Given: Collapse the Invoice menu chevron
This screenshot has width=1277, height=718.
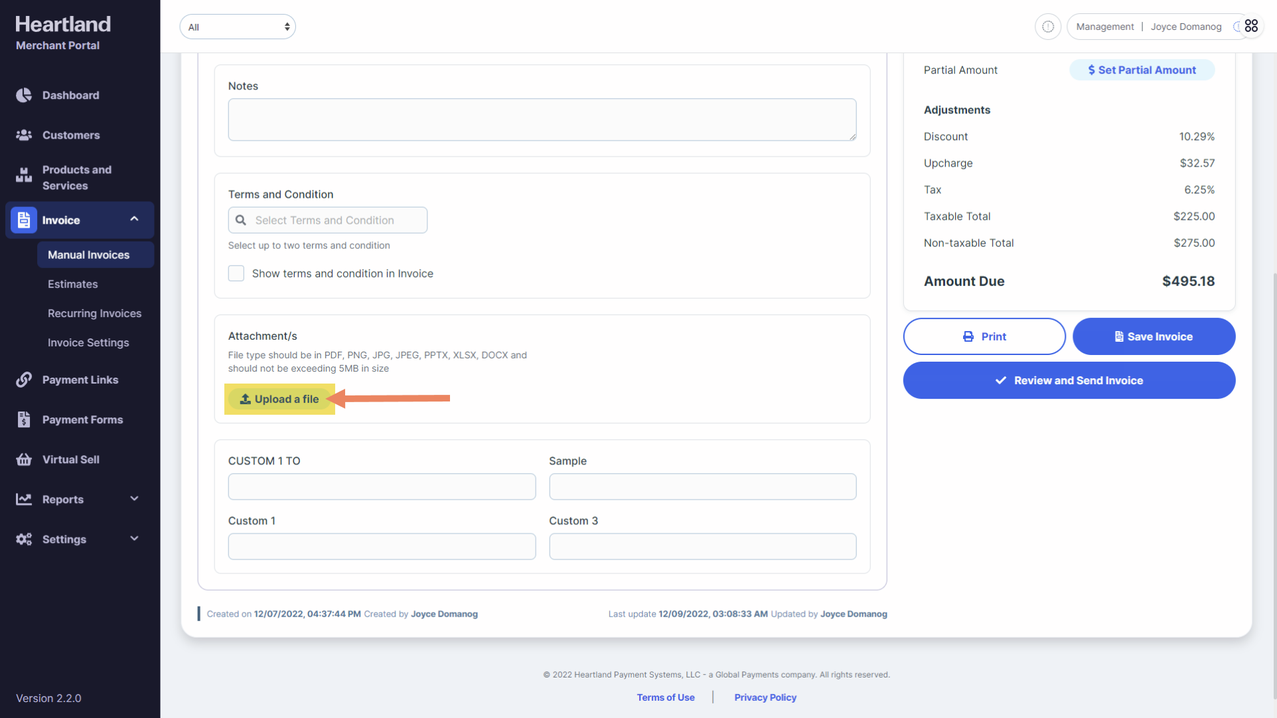Looking at the screenshot, I should pyautogui.click(x=134, y=219).
